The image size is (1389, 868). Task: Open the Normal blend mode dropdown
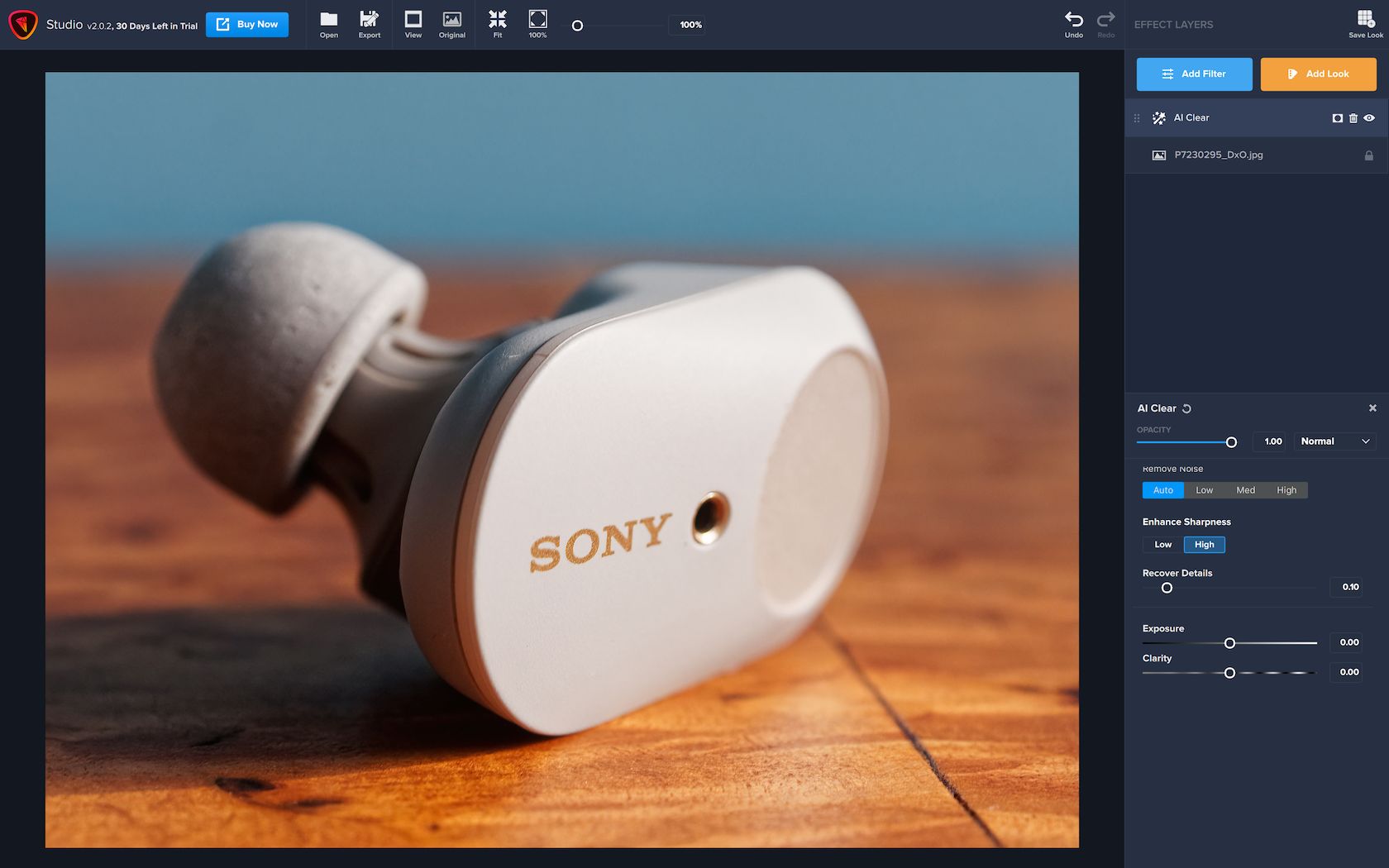coord(1334,441)
